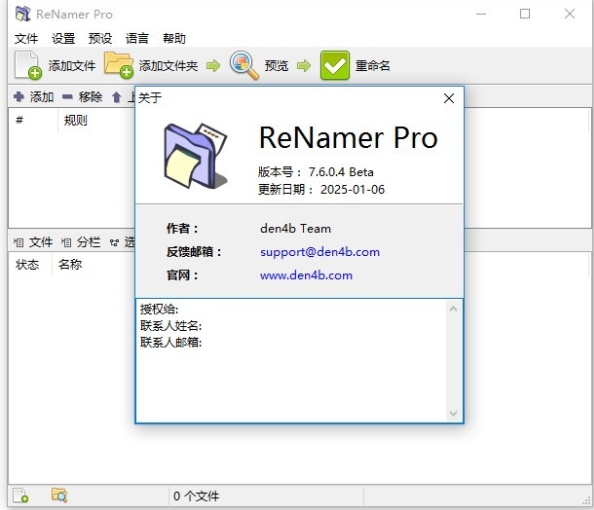This screenshot has height=510, width=594.
Task: Click the status bar folder search icon
Action: click(x=59, y=495)
